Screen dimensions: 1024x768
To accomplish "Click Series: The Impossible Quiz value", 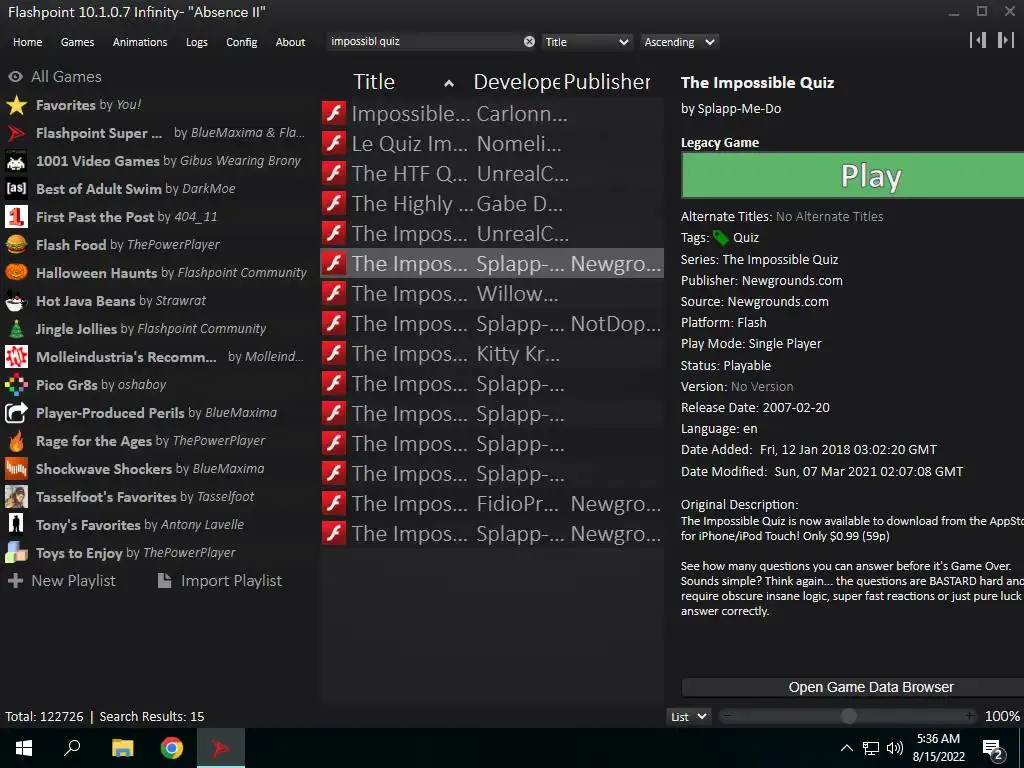I will point(780,259).
